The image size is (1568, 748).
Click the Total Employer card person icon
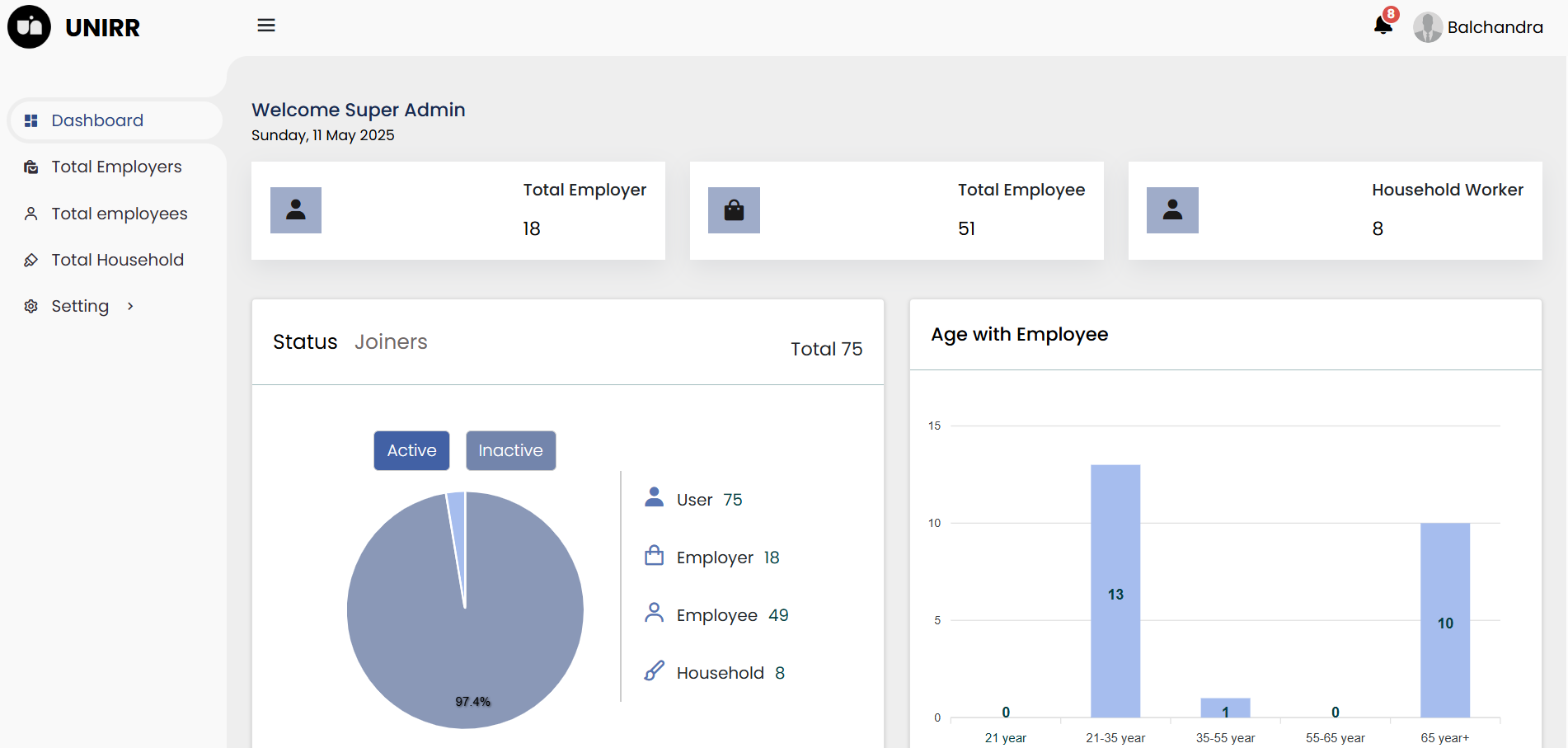tap(296, 210)
